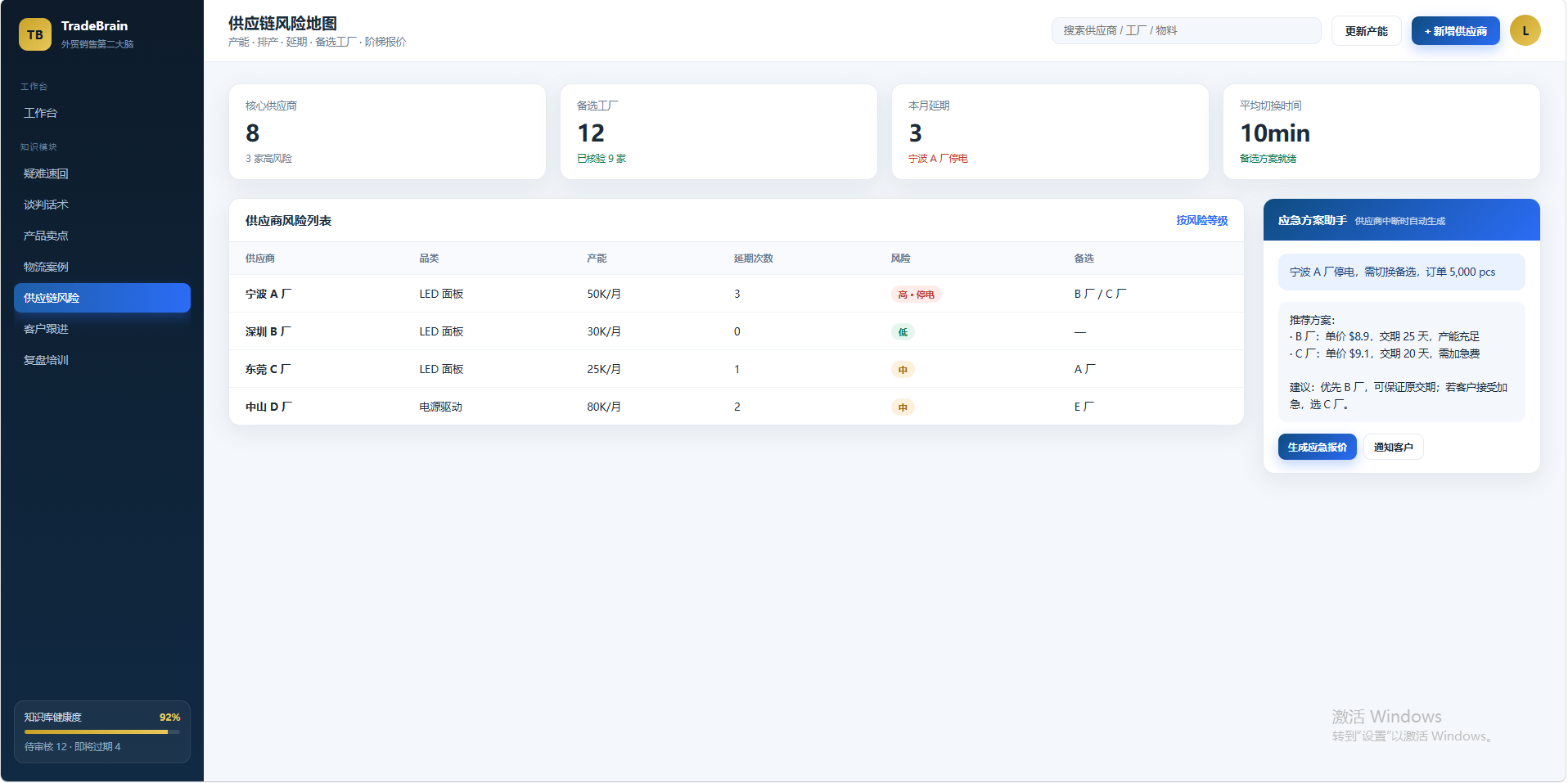Viewport: 1568px width, 783px height.
Task: Go to 疑难速回 menu item
Action: coord(102,173)
